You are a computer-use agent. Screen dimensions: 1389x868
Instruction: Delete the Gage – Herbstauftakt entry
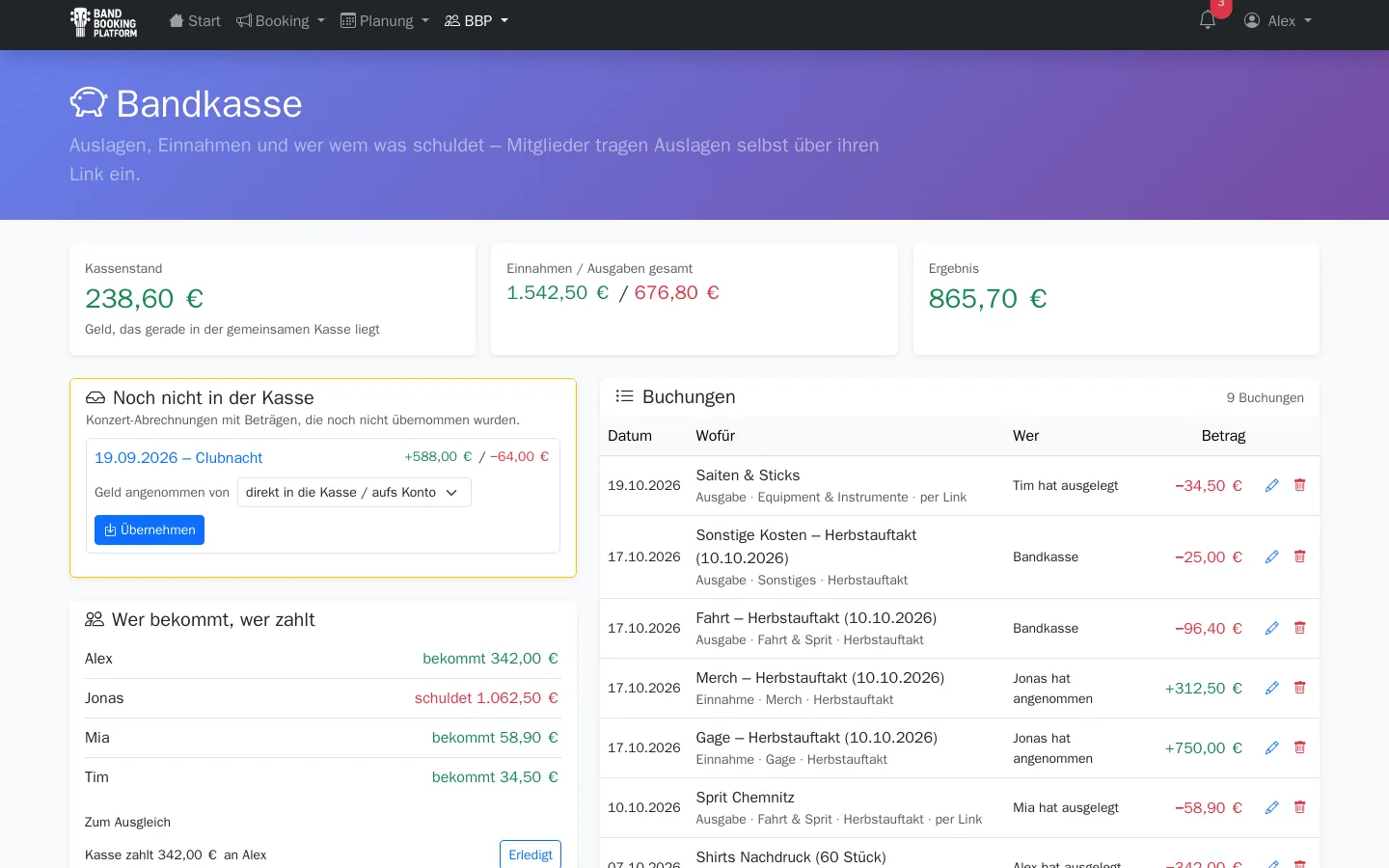[x=1299, y=747]
